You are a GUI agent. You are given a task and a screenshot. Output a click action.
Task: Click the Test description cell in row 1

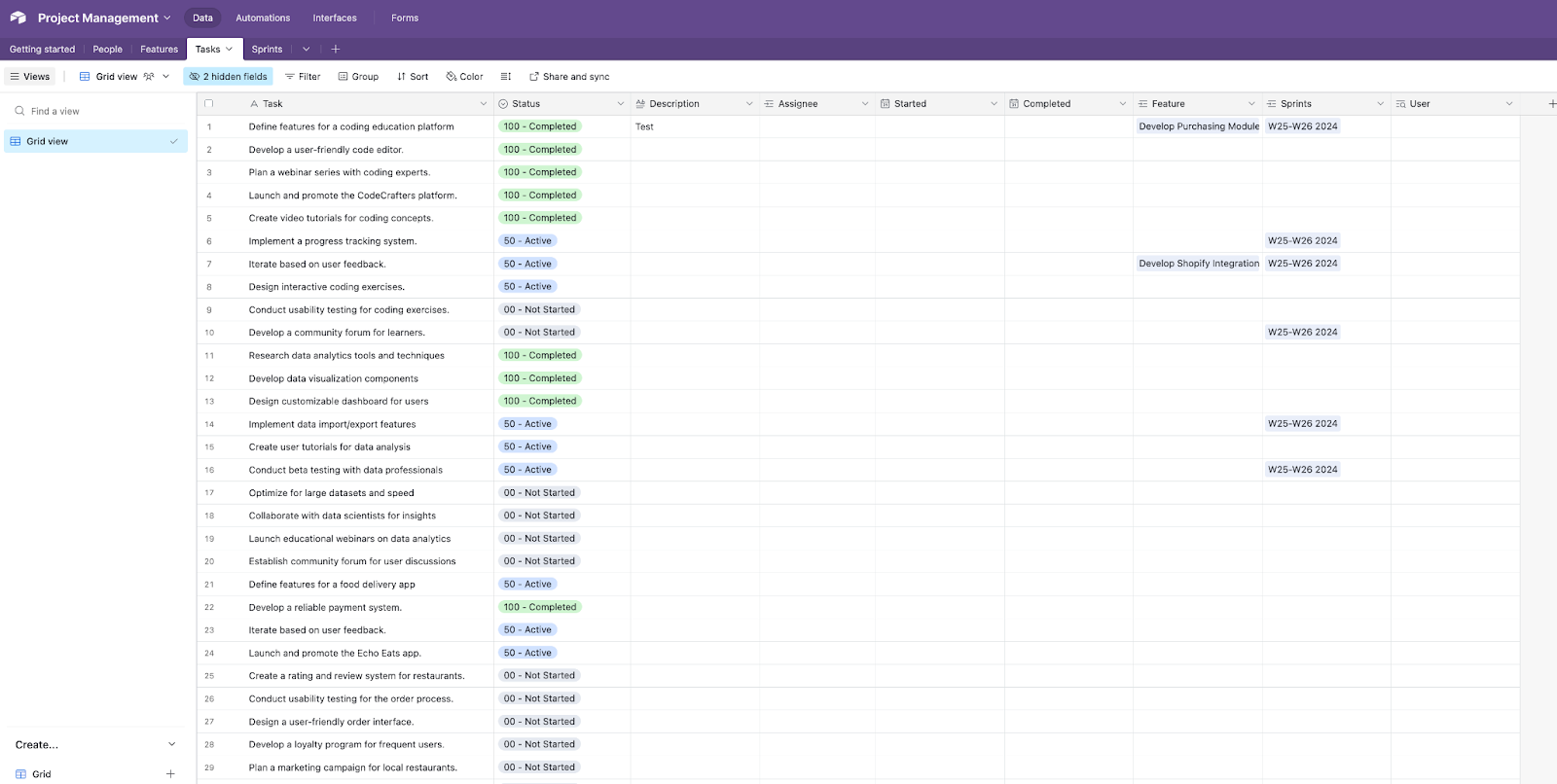pyautogui.click(x=695, y=126)
